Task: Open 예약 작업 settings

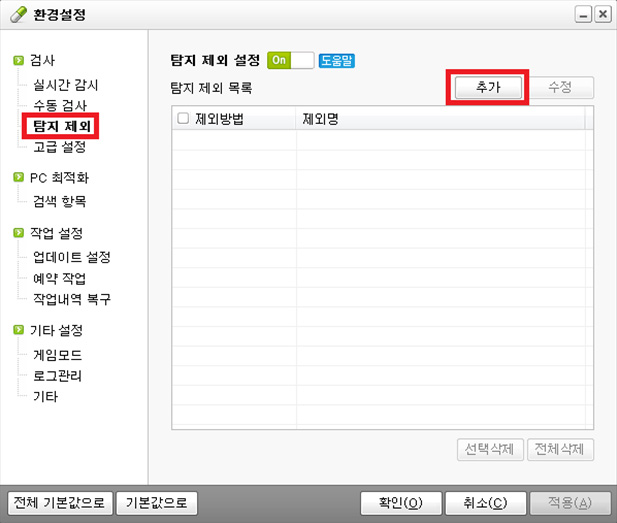Action: [x=60, y=278]
